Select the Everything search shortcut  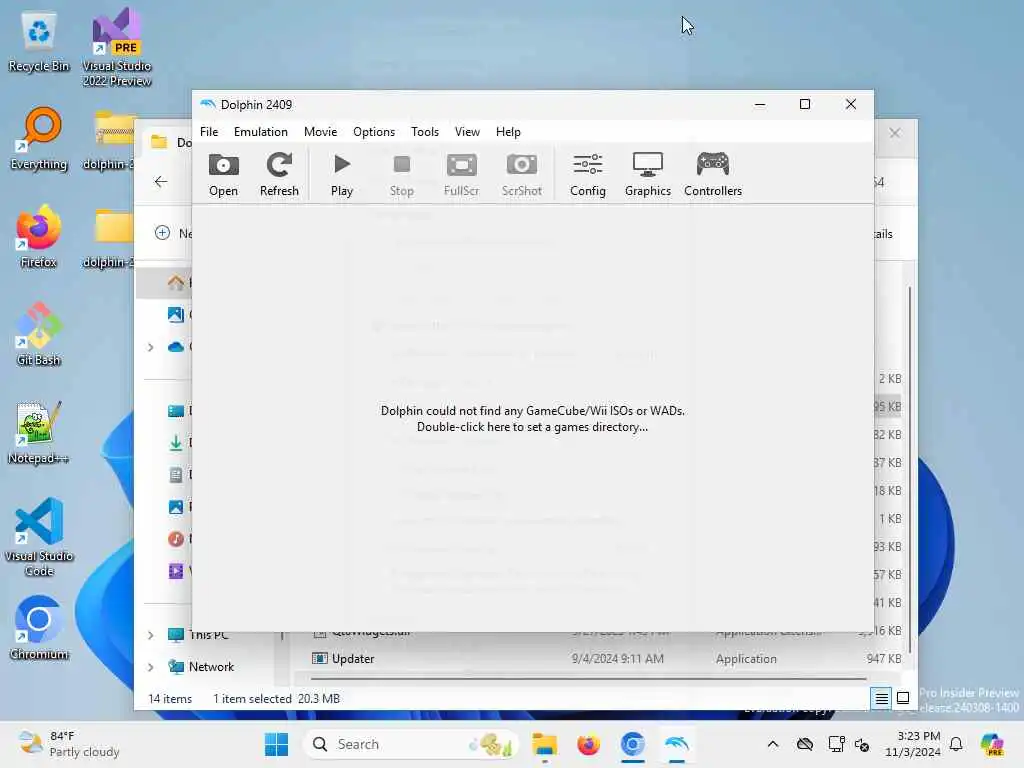pos(39,139)
